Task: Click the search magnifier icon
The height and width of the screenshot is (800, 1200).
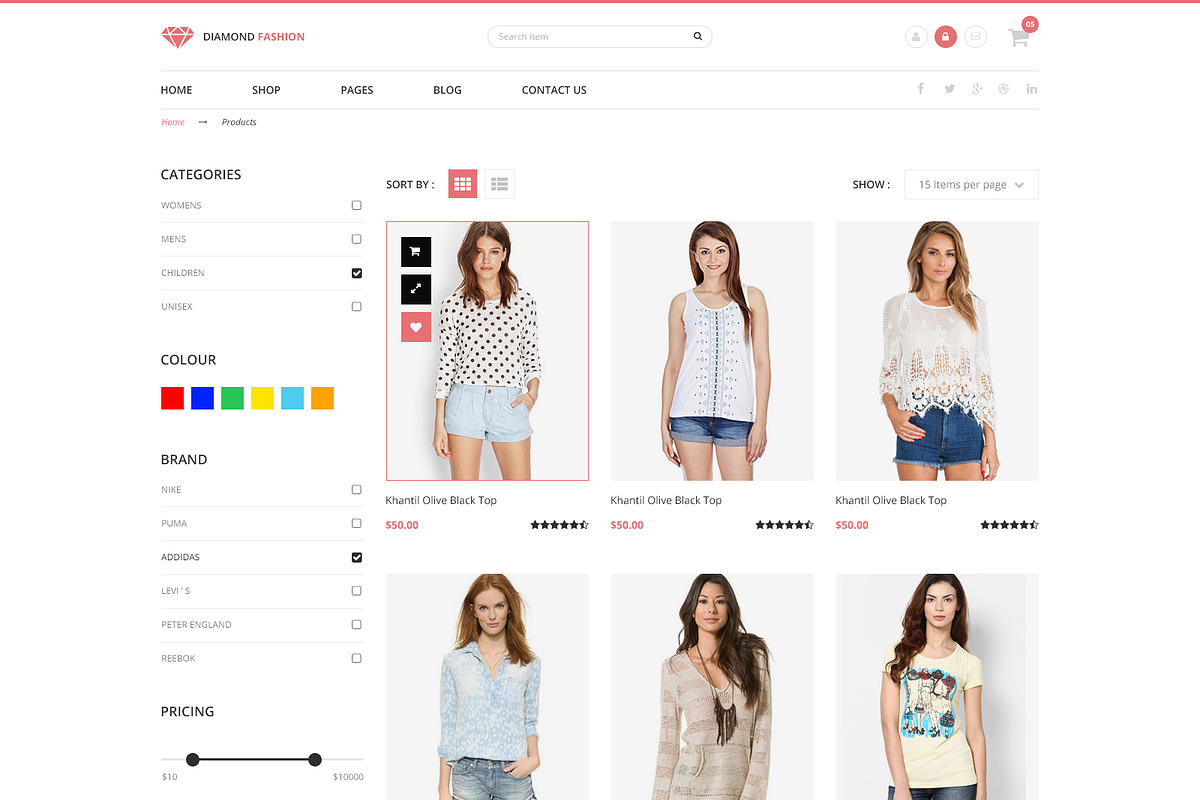Action: coord(697,37)
